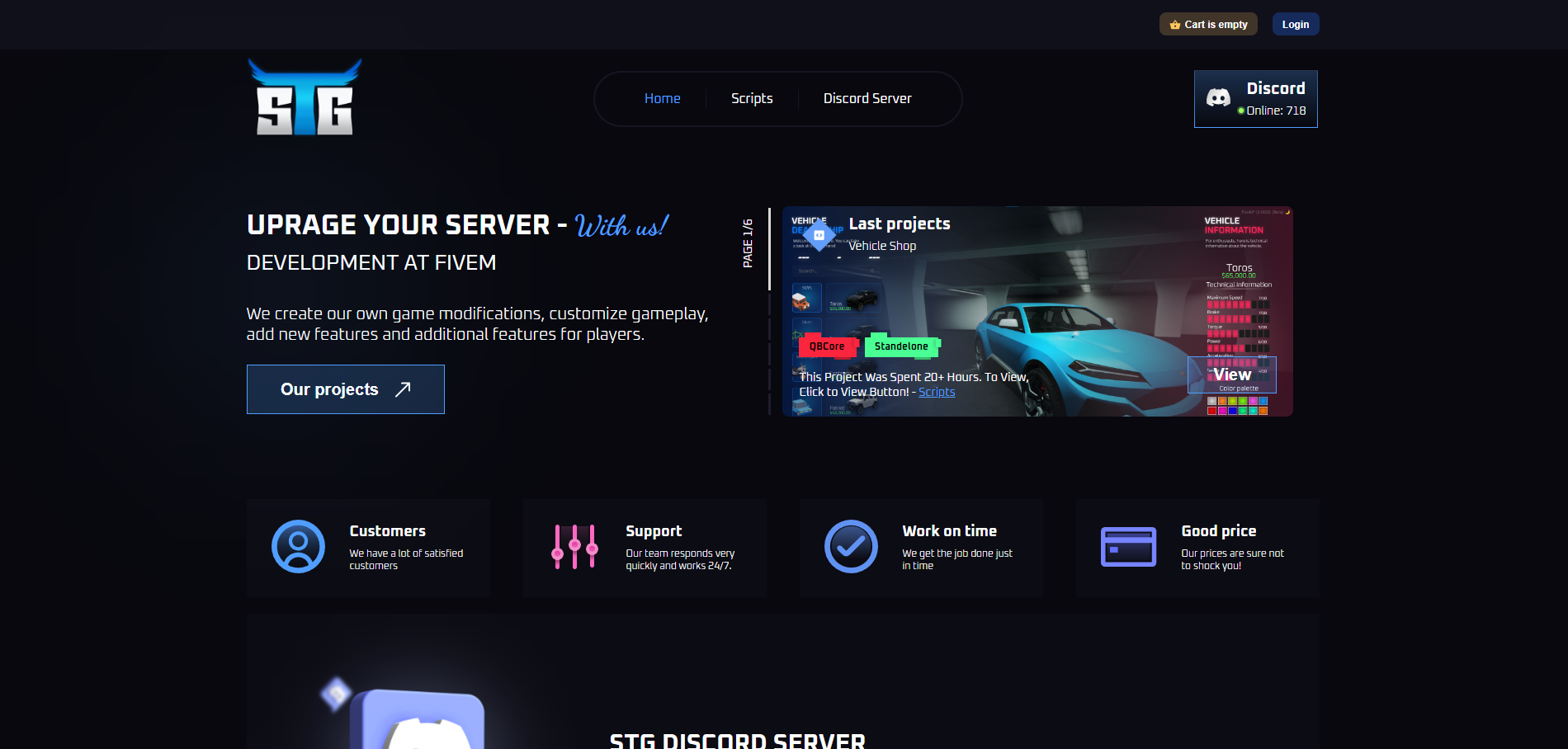This screenshot has height=749, width=1568.
Task: Click the "Our prices are sure not to shock you!" text
Action: pos(1232,559)
